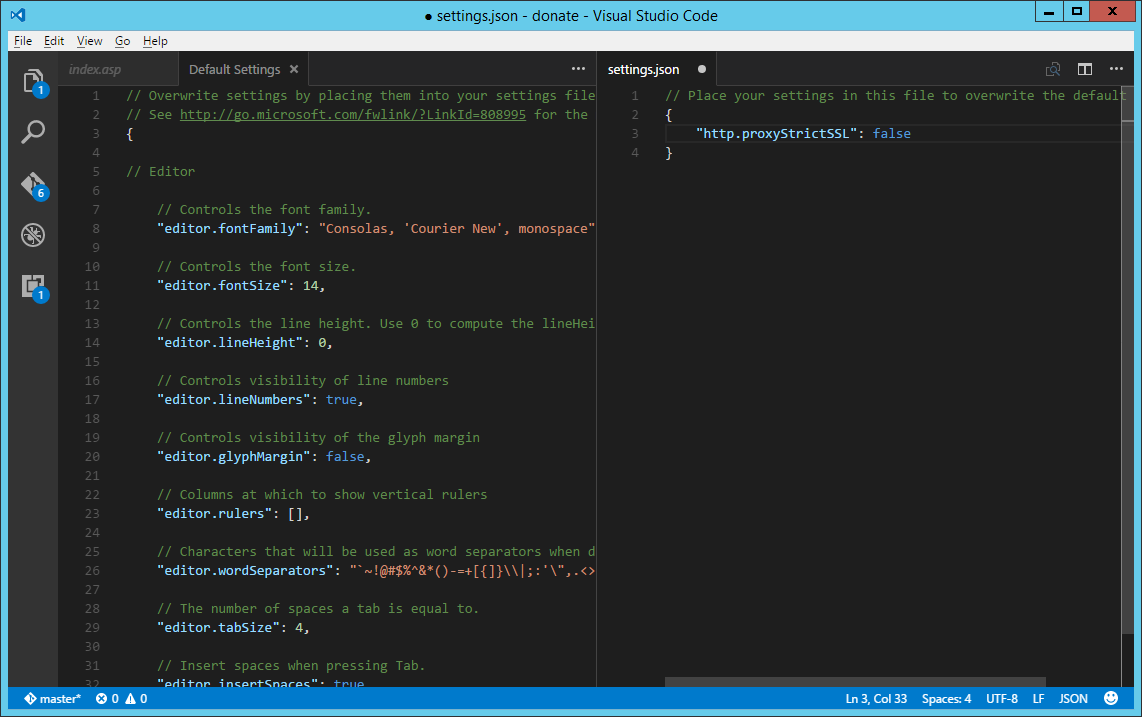
Task: Click "editor.lineHeight" setting line
Action: tap(245, 342)
